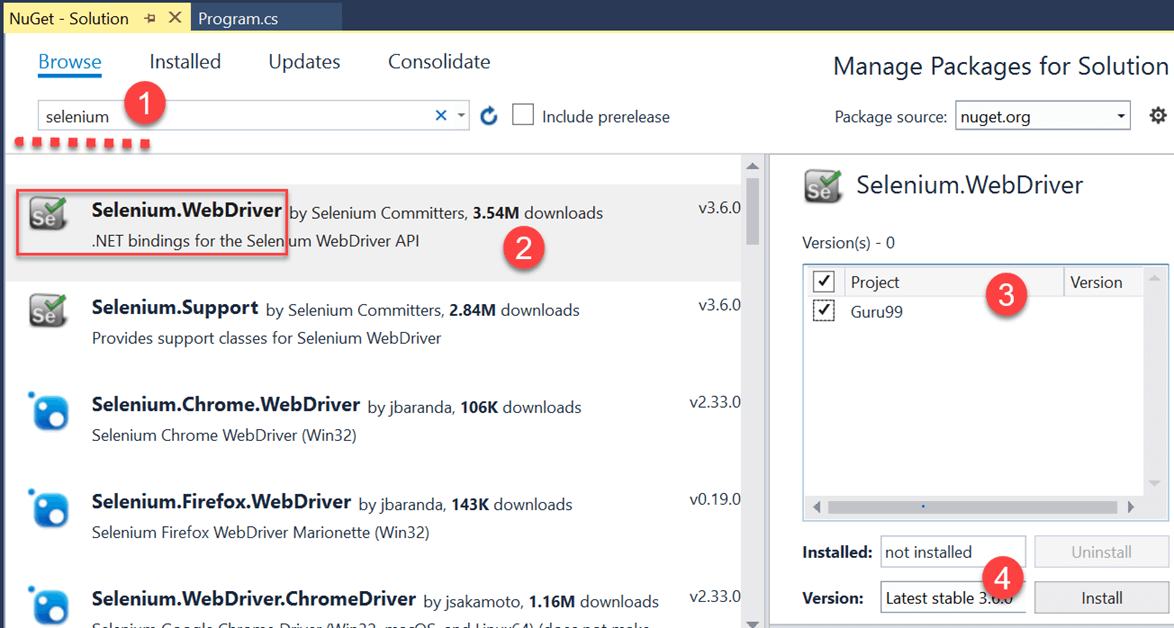Screen dimensions: 1174x628
Task: Click the Install button
Action: coord(1101,598)
